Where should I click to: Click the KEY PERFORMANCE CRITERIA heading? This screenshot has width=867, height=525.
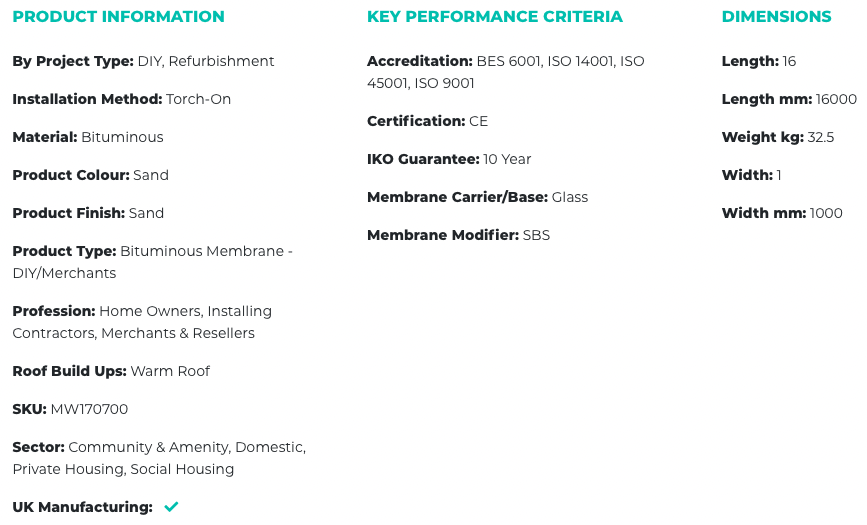pos(495,17)
